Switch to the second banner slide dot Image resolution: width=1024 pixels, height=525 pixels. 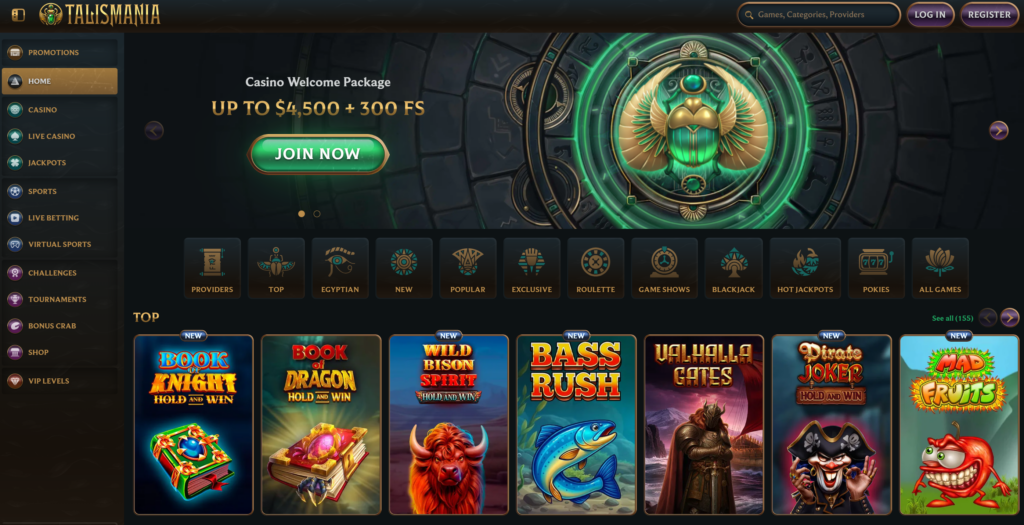tap(317, 214)
